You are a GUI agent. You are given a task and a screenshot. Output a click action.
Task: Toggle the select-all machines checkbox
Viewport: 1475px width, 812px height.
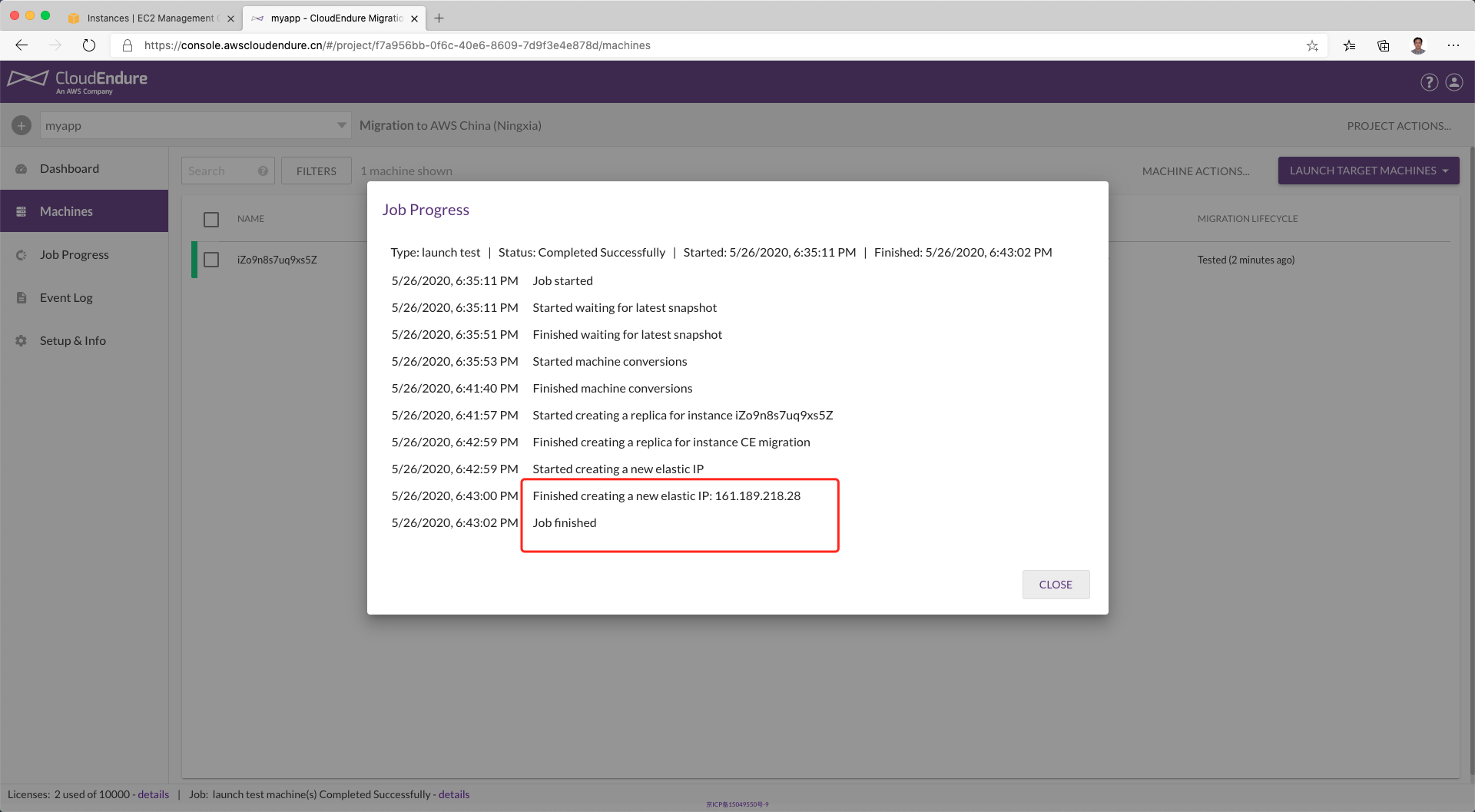coord(211,219)
